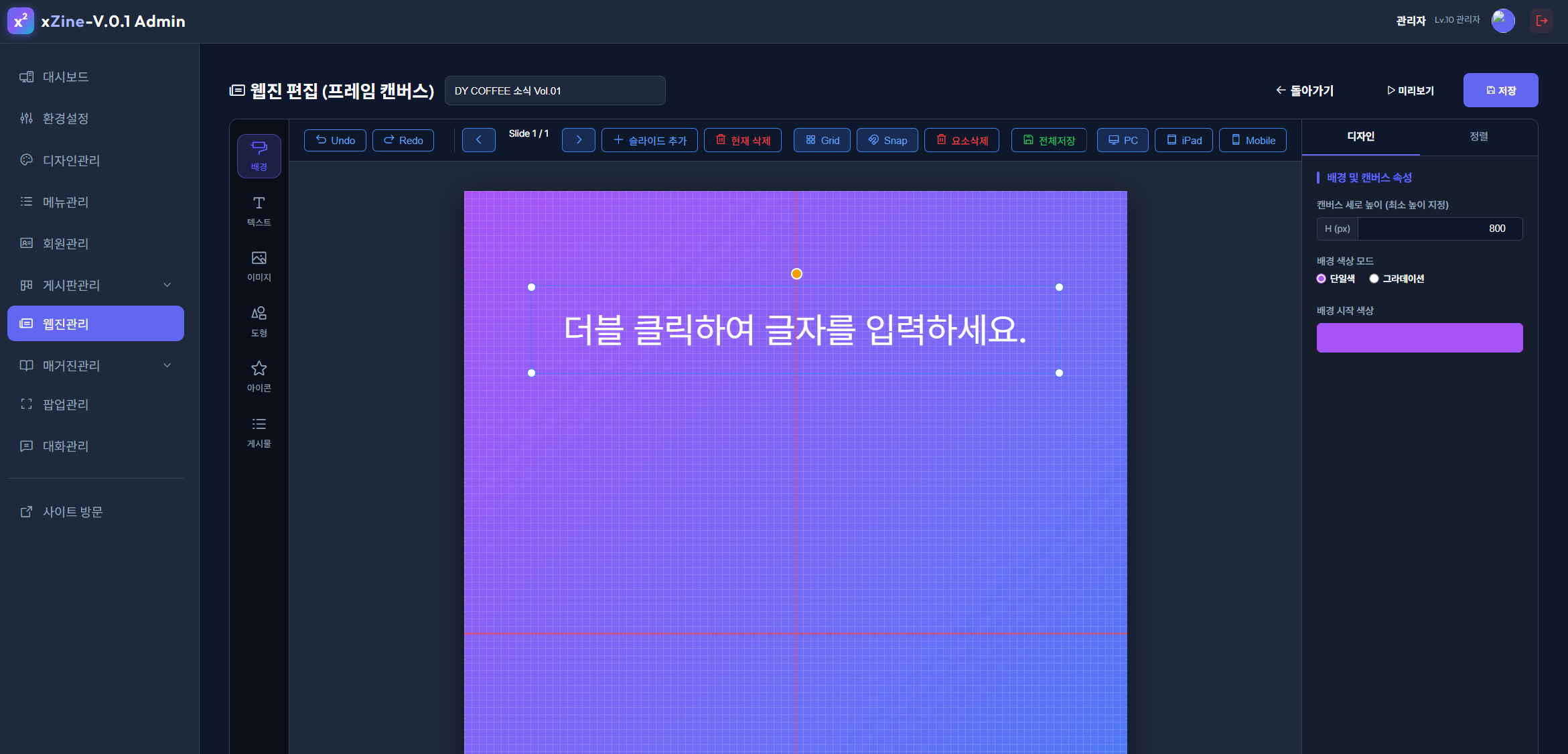Click the 관리자 username text
The image size is (1568, 754).
pos(1410,21)
